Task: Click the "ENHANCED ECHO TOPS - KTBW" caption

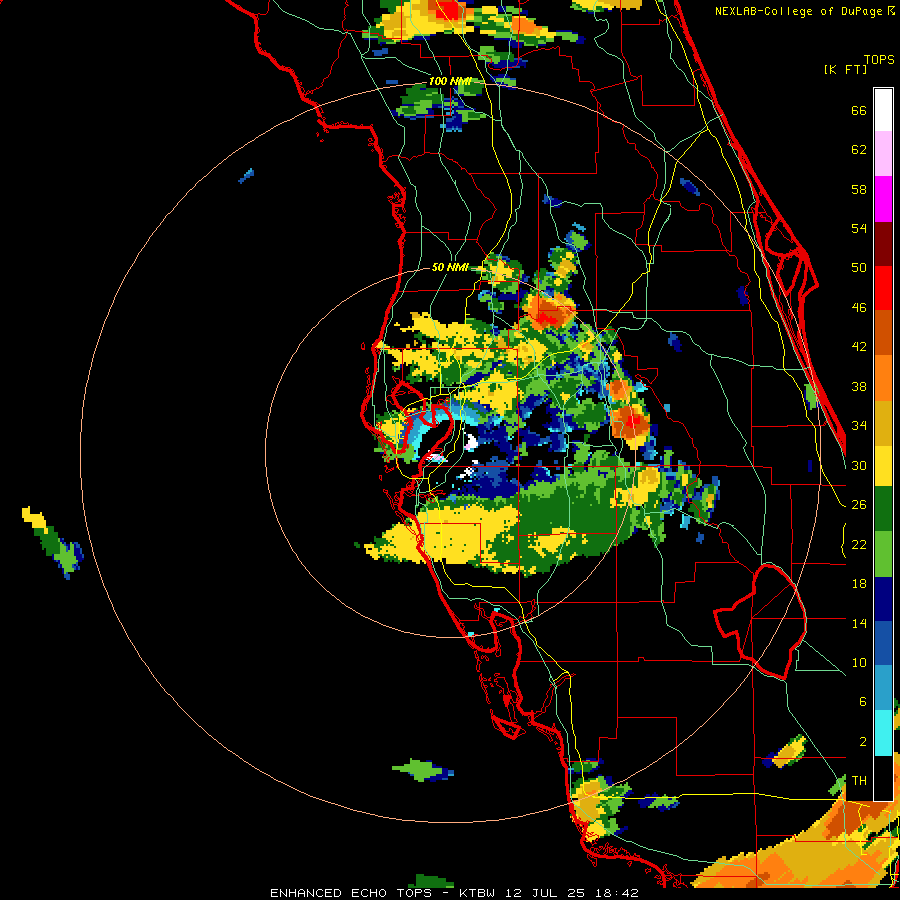Action: tap(382, 893)
